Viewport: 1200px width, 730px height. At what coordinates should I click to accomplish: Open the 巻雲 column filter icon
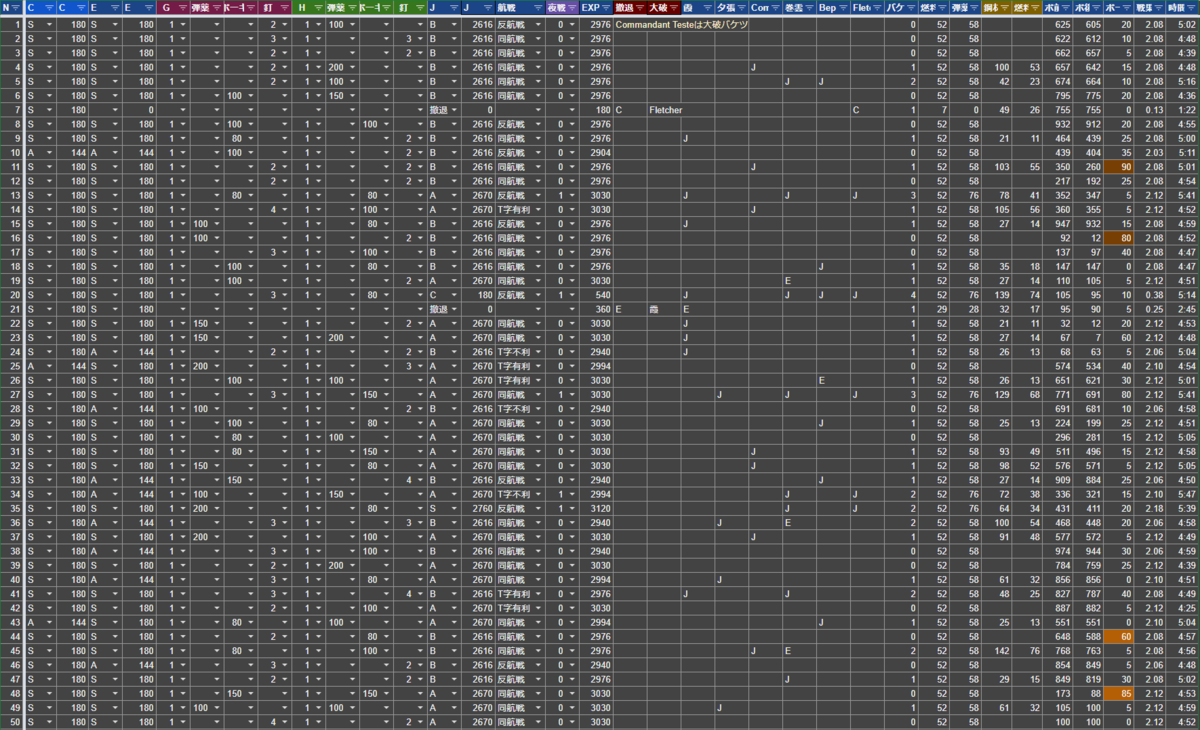tap(810, 8)
